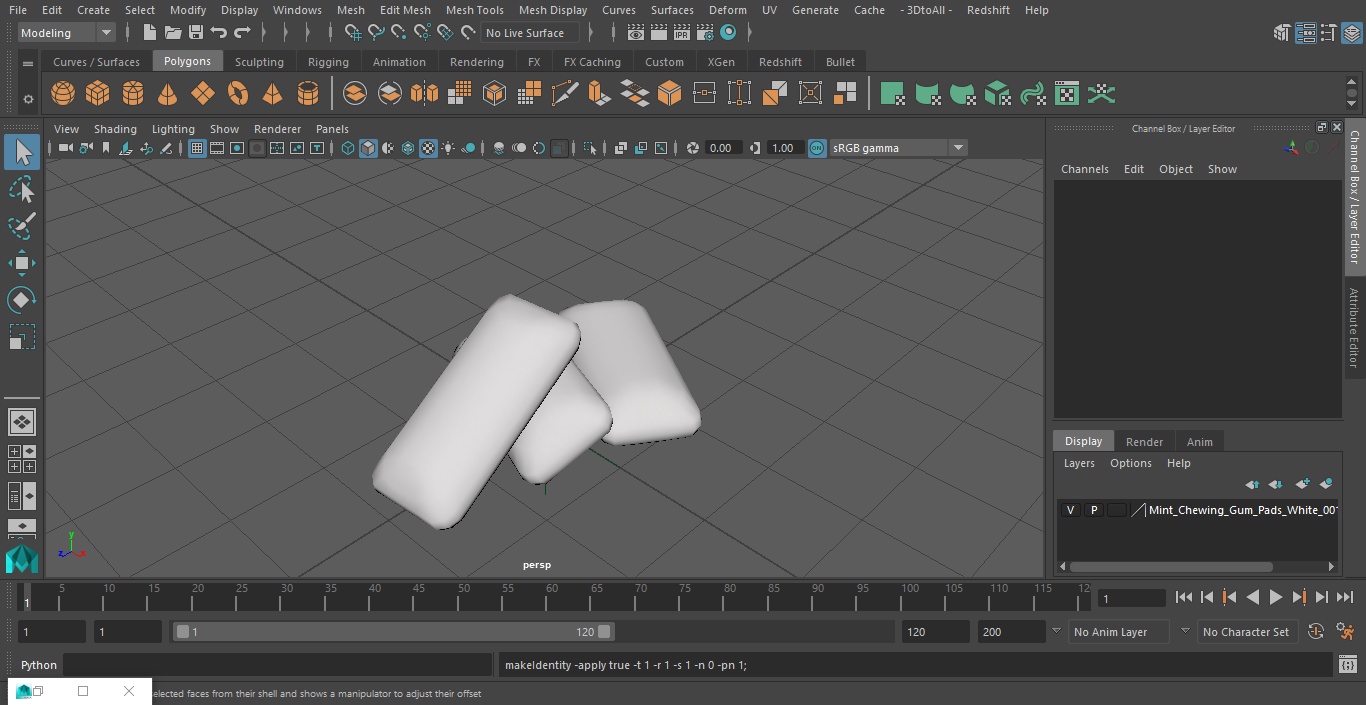Click the Undo arrow icon
Screen dimensions: 1366x705
click(x=219, y=33)
